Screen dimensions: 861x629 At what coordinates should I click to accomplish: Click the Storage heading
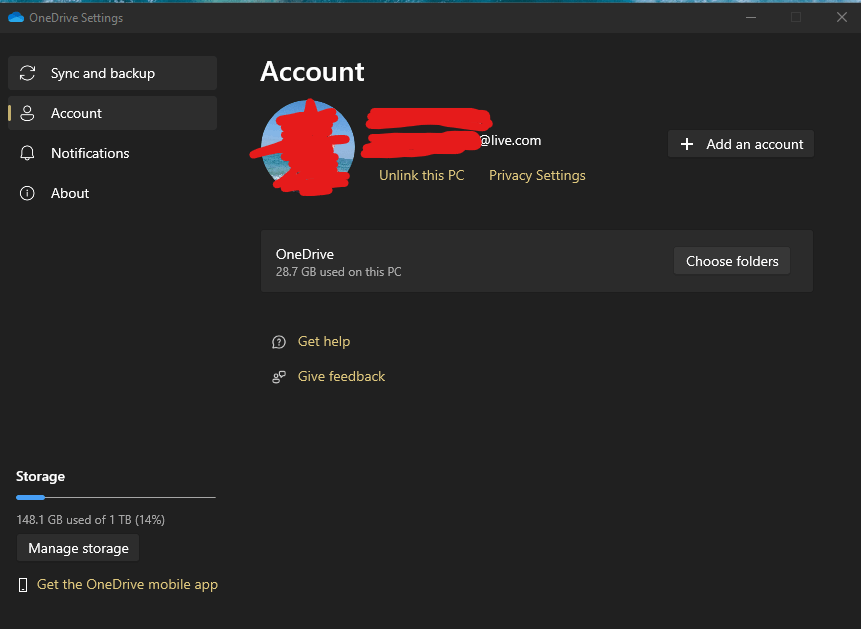pos(41,476)
